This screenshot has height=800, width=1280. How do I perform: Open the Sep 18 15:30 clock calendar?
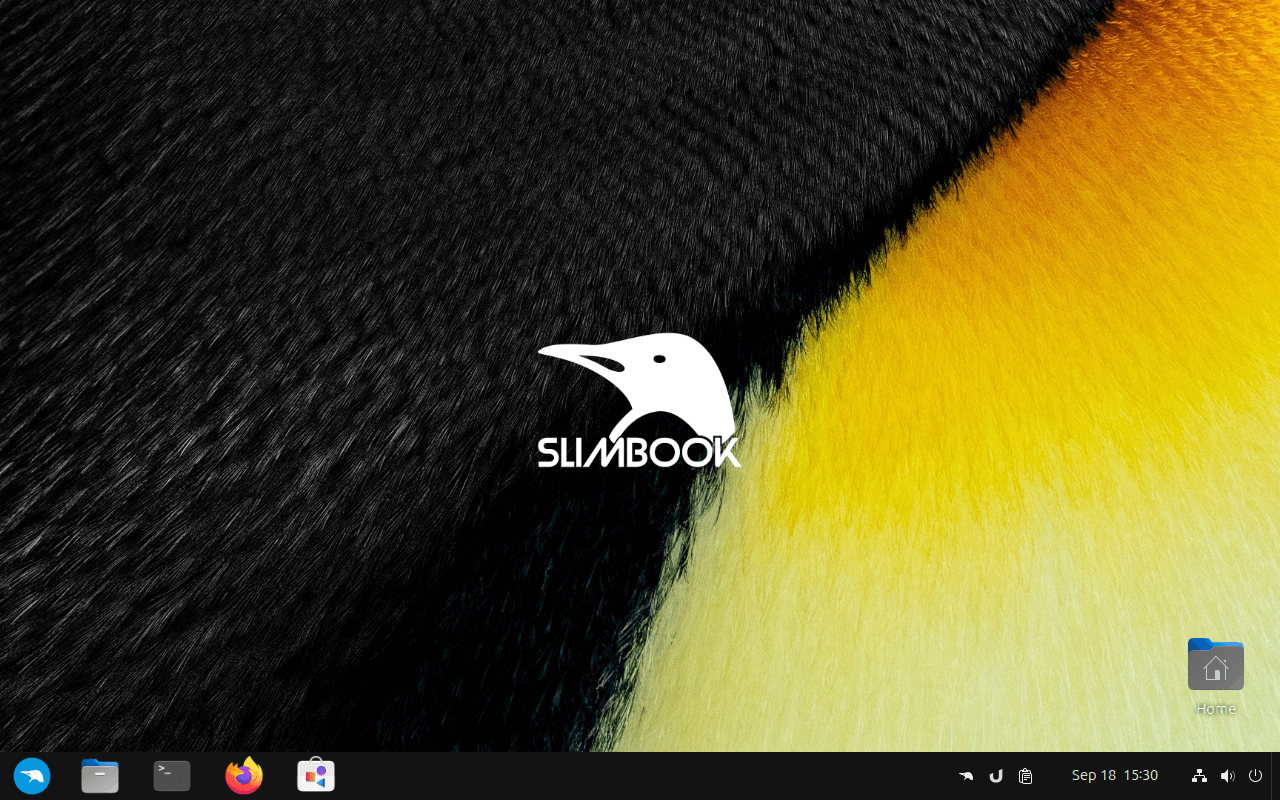pos(1115,776)
